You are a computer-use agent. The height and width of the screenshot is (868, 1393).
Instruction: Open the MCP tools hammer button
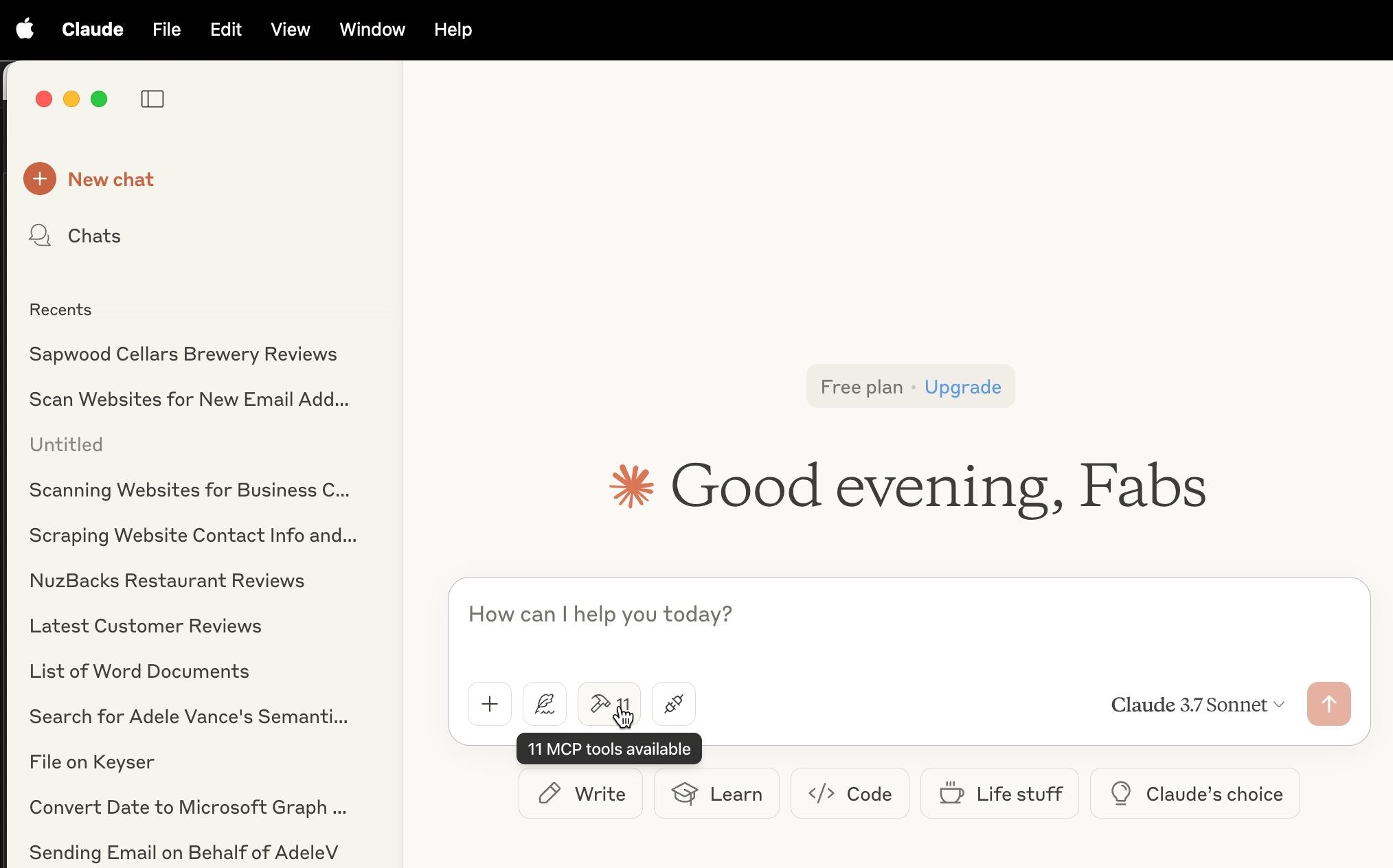pos(609,704)
